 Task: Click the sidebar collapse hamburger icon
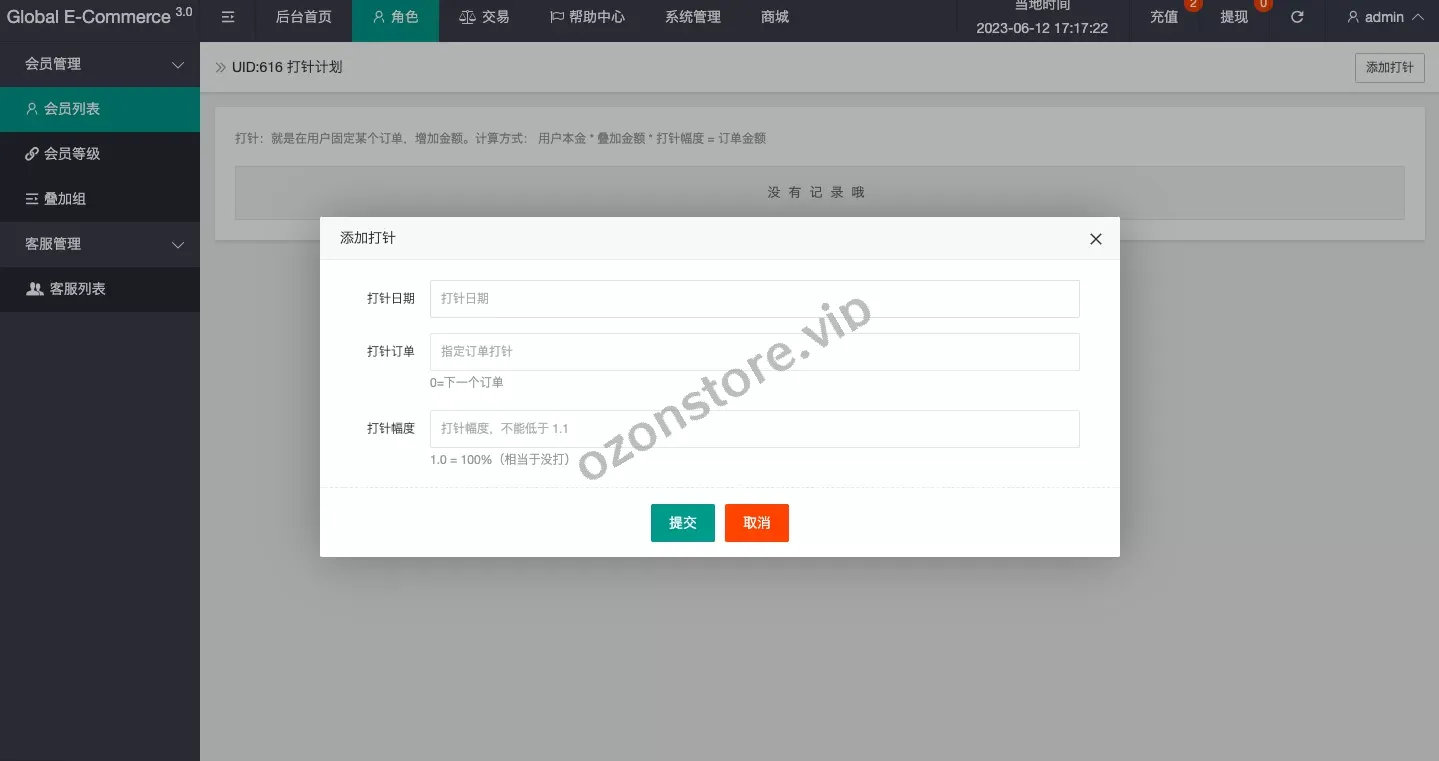pos(228,17)
